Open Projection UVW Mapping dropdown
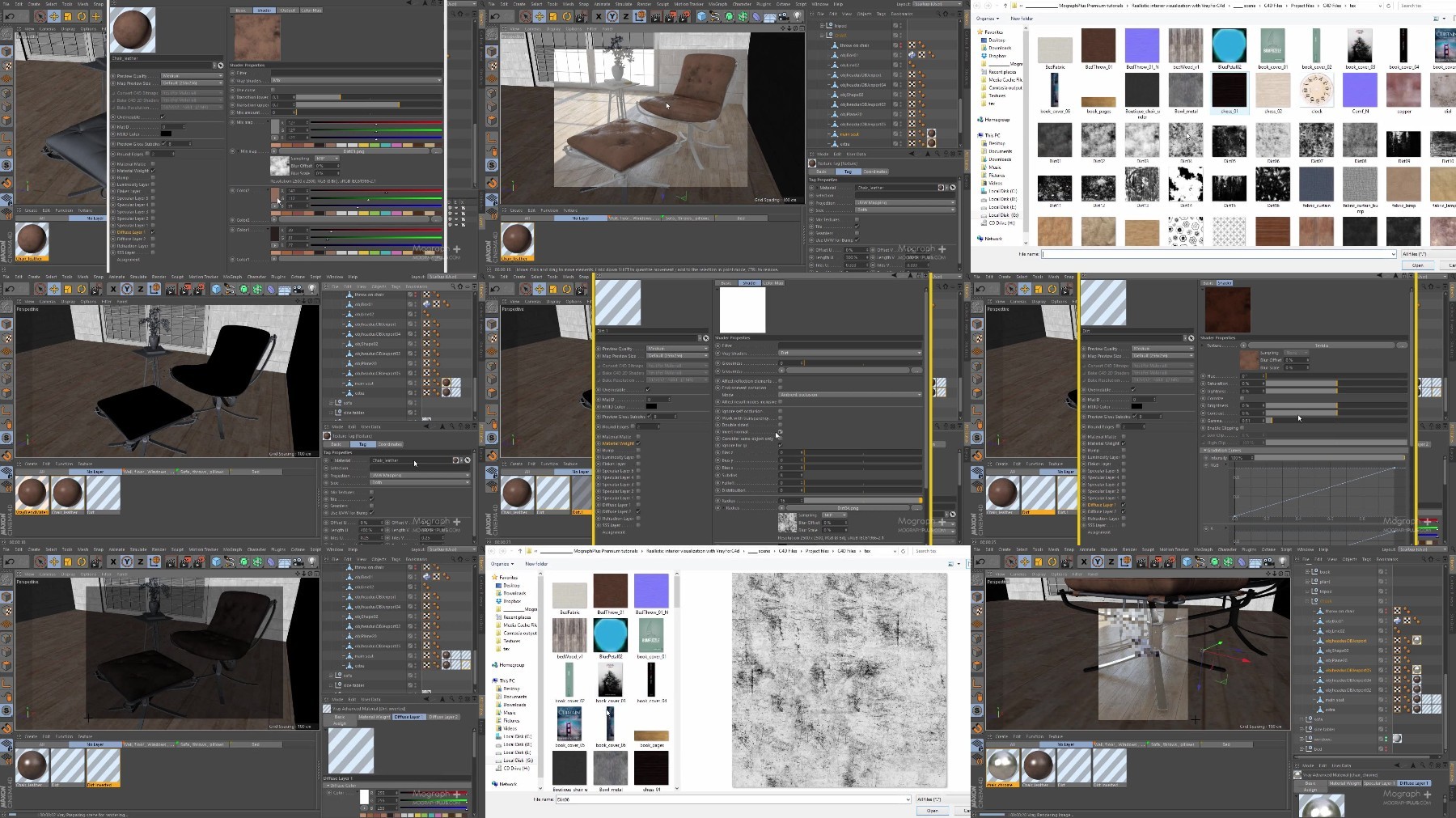 905,202
